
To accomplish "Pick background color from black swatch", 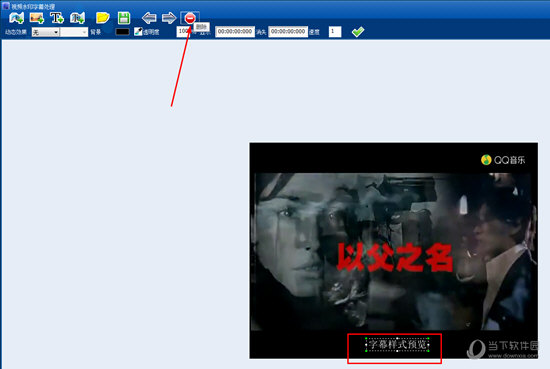I will (x=122, y=32).
